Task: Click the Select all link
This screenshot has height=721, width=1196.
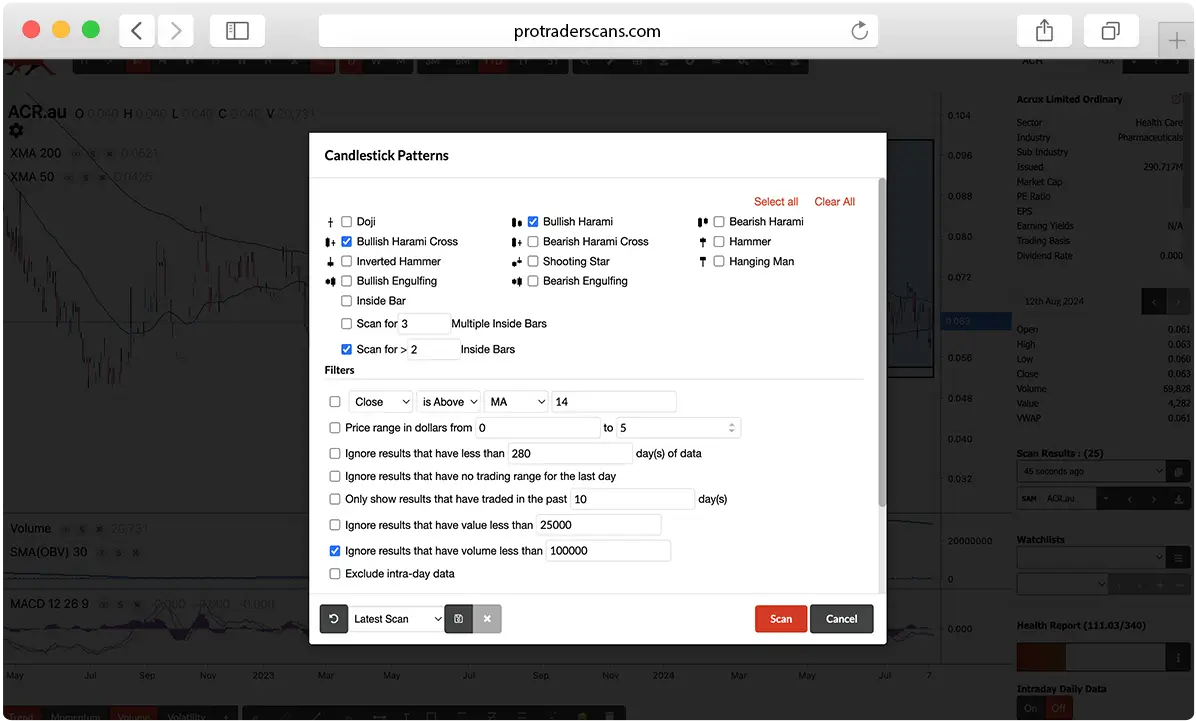Action: [x=776, y=202]
